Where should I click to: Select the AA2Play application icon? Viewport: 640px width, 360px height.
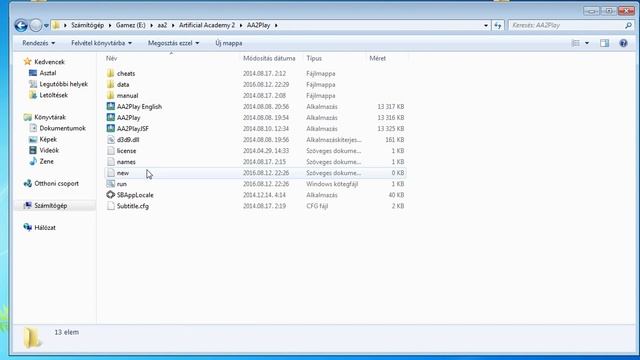point(111,117)
